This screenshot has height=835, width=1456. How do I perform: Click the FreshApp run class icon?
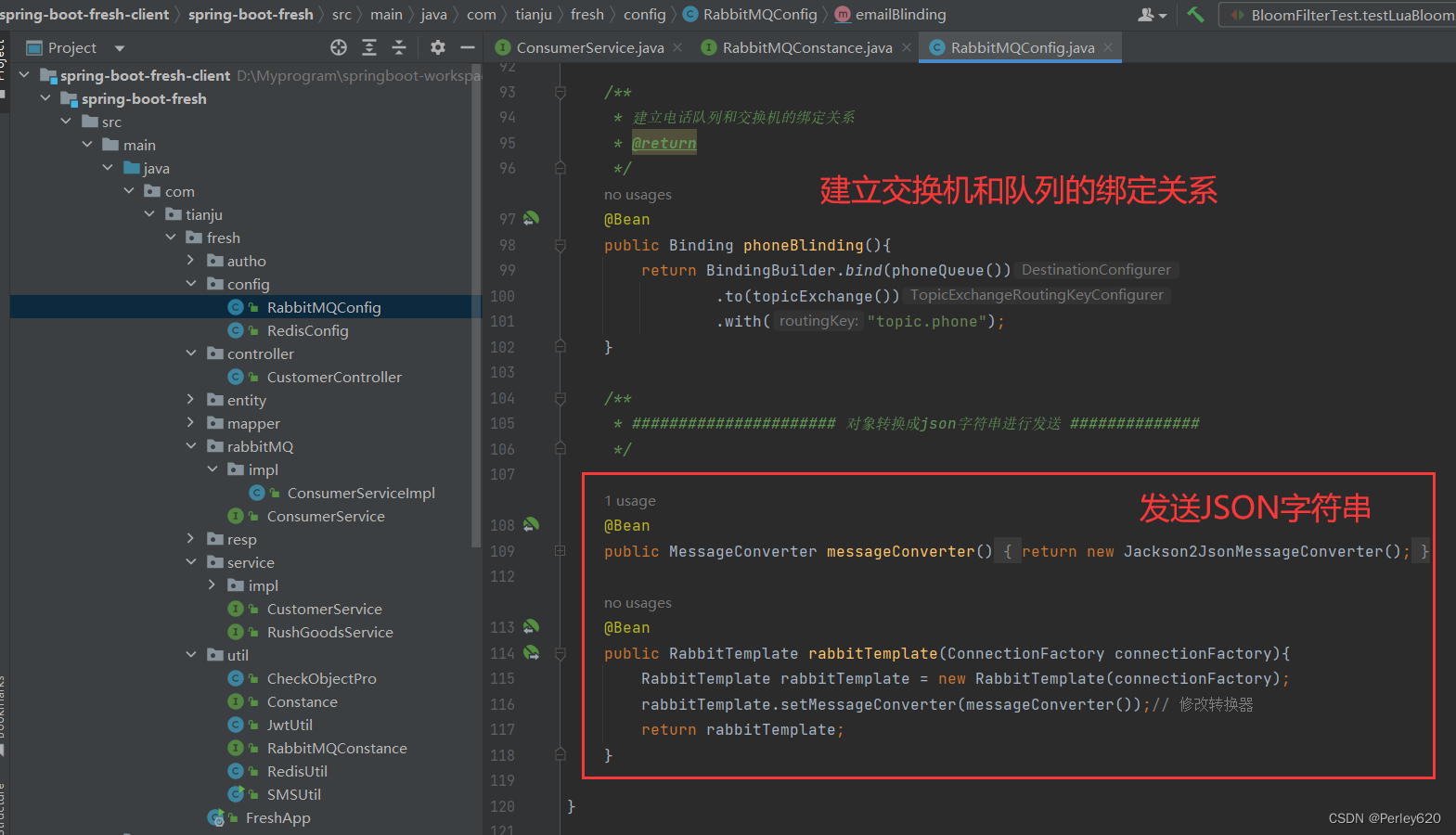point(216,817)
